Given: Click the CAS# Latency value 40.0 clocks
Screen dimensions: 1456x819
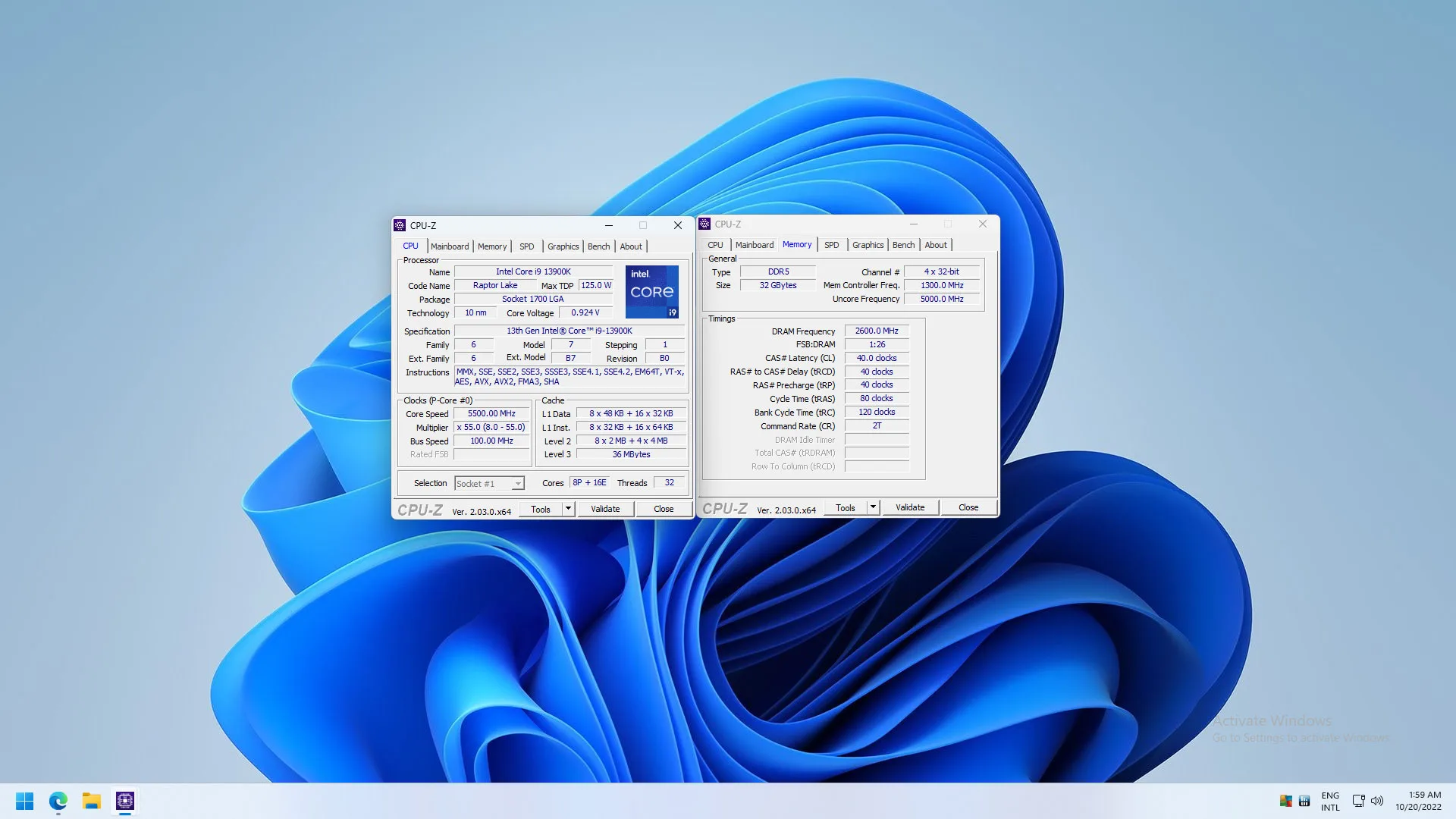Looking at the screenshot, I should (877, 359).
